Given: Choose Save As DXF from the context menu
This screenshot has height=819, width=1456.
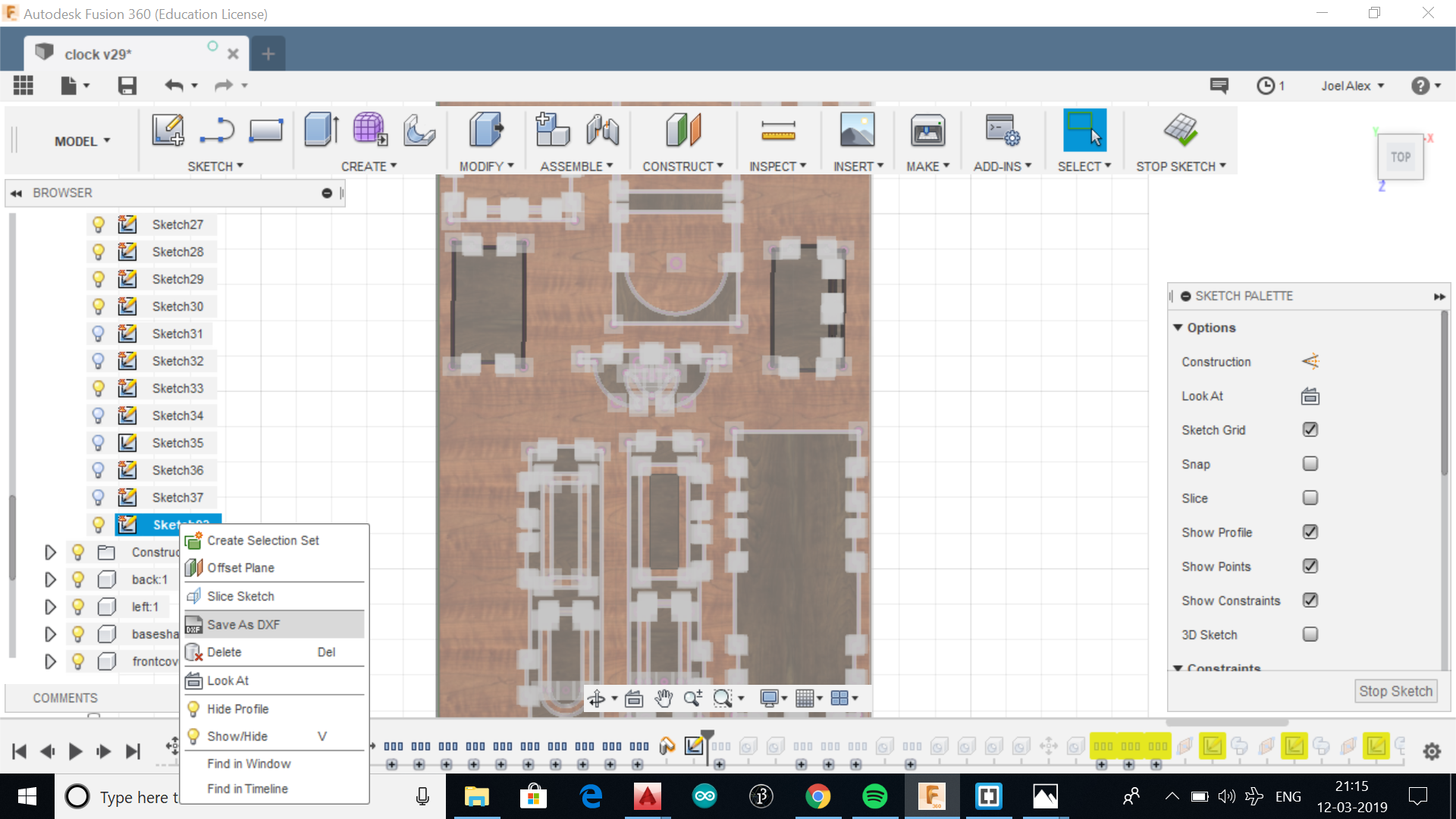Looking at the screenshot, I should coord(243,625).
